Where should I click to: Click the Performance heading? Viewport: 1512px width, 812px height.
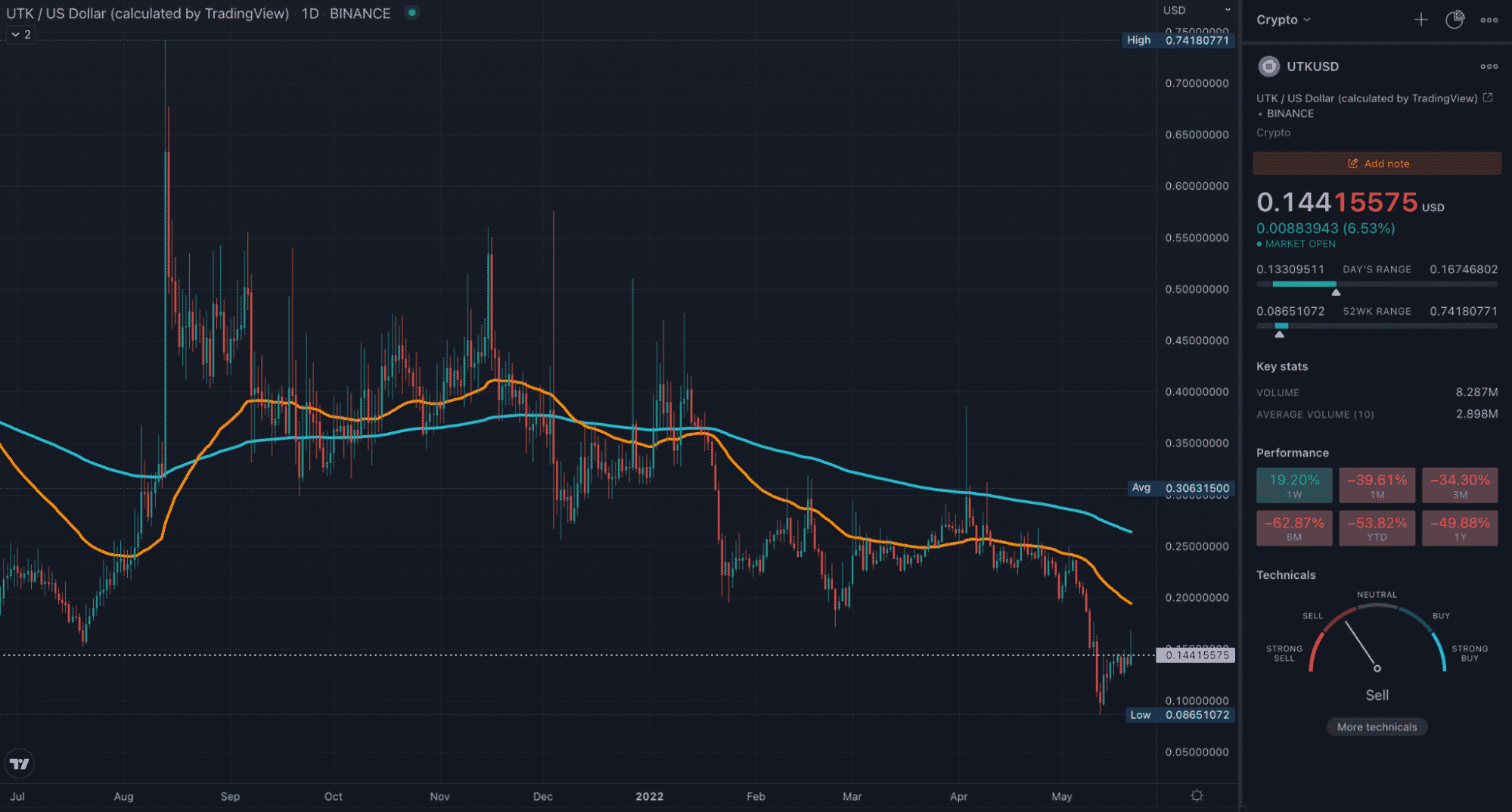pyautogui.click(x=1293, y=453)
